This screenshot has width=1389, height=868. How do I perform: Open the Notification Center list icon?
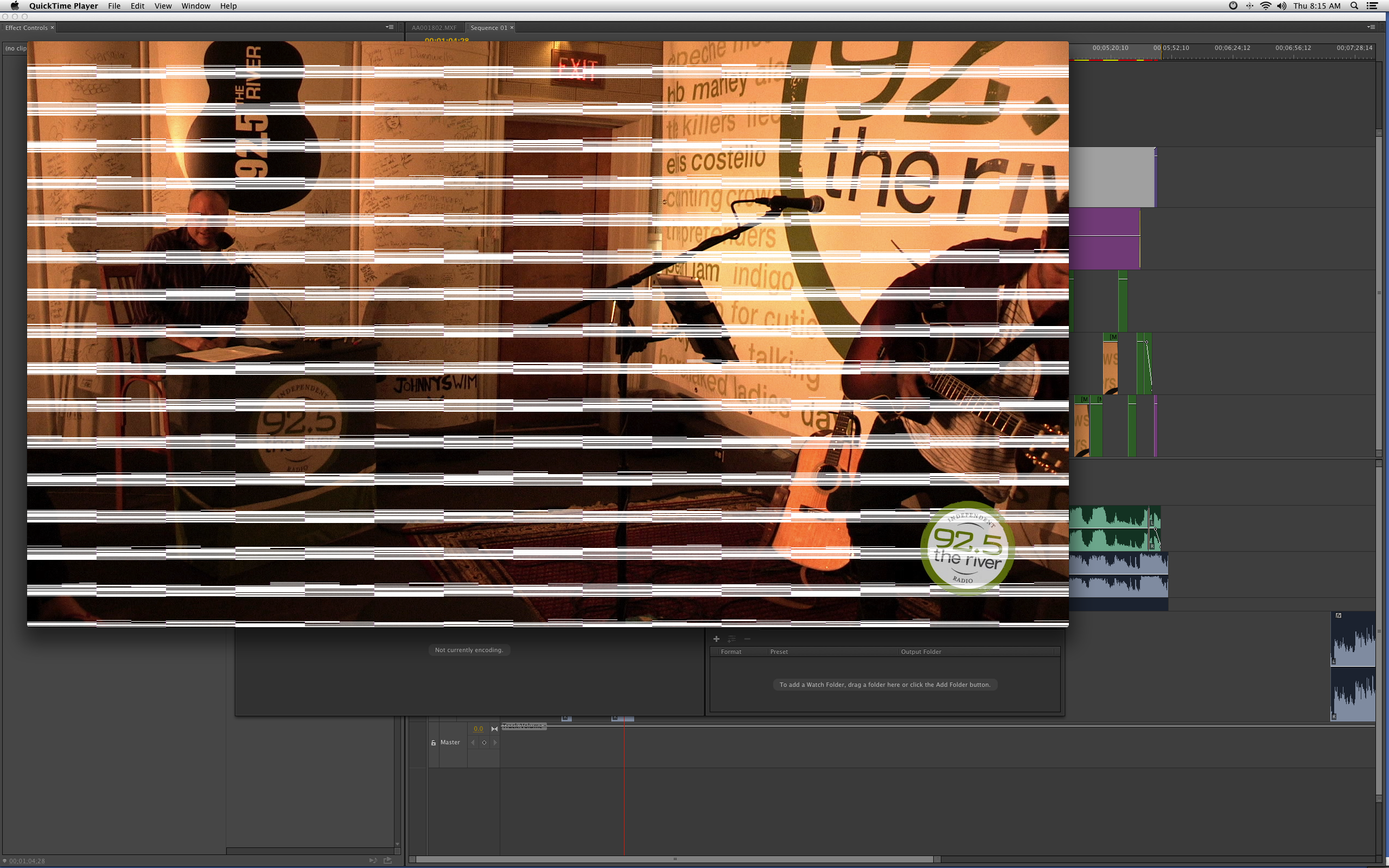pos(1372,6)
